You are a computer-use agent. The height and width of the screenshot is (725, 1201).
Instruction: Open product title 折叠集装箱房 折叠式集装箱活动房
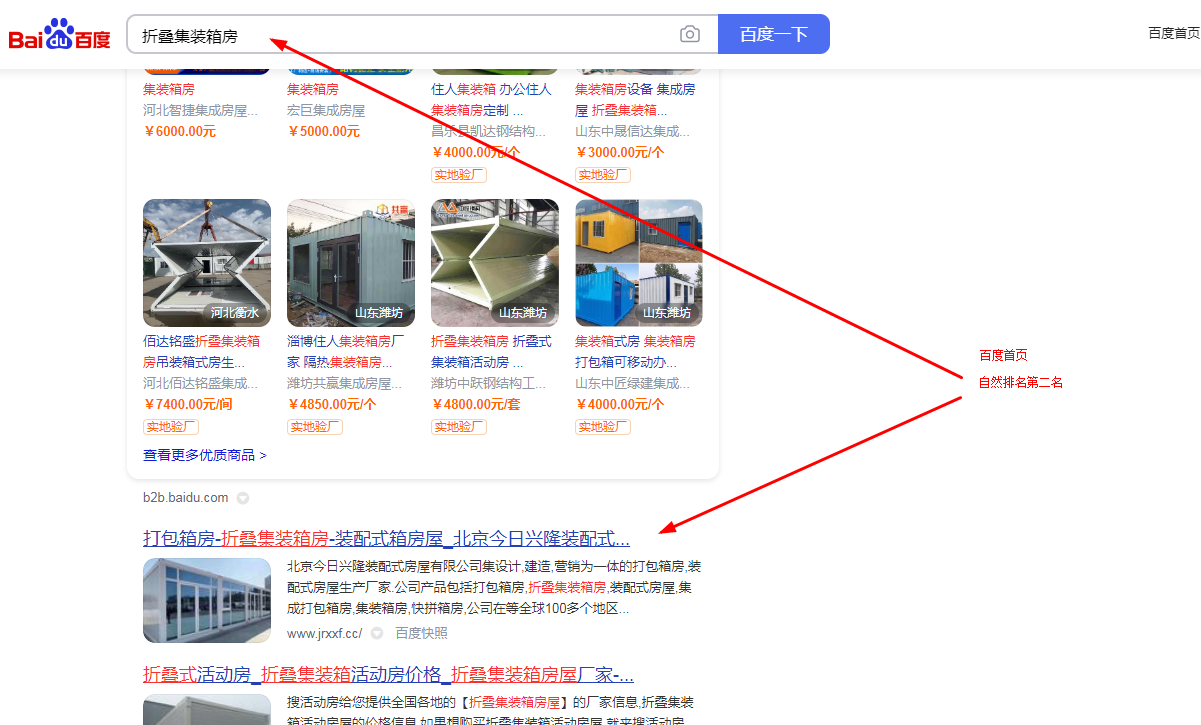coord(491,351)
